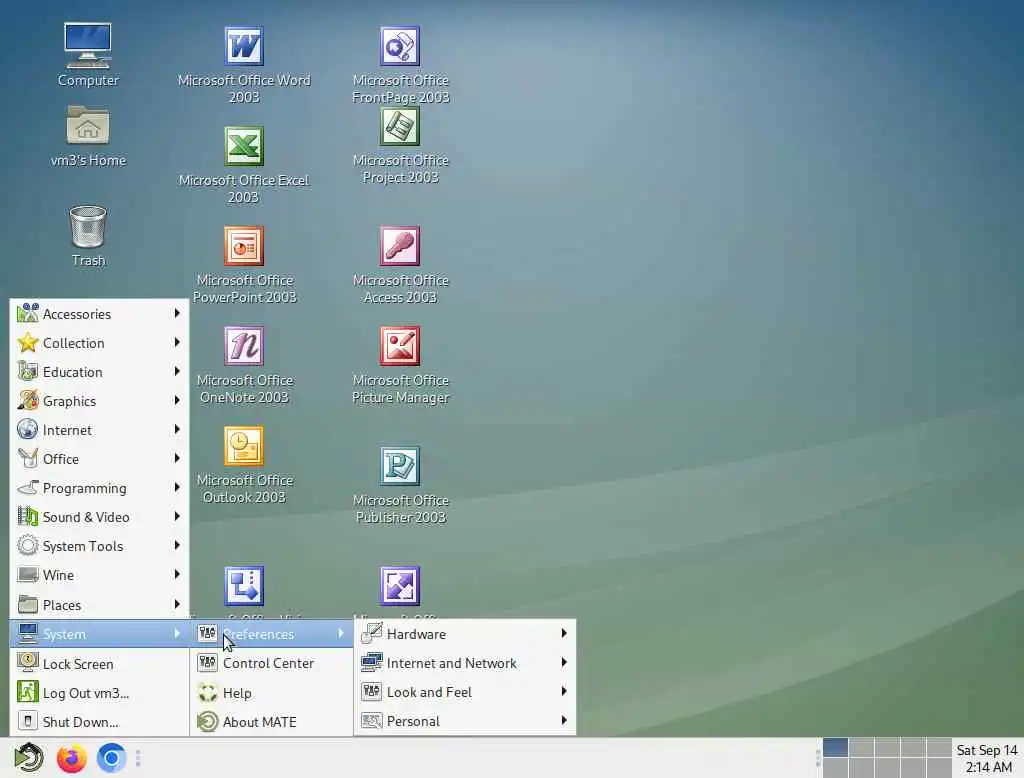Choose Shut Down... from the menu
Screen dimensions: 1024x778
tap(99, 722)
